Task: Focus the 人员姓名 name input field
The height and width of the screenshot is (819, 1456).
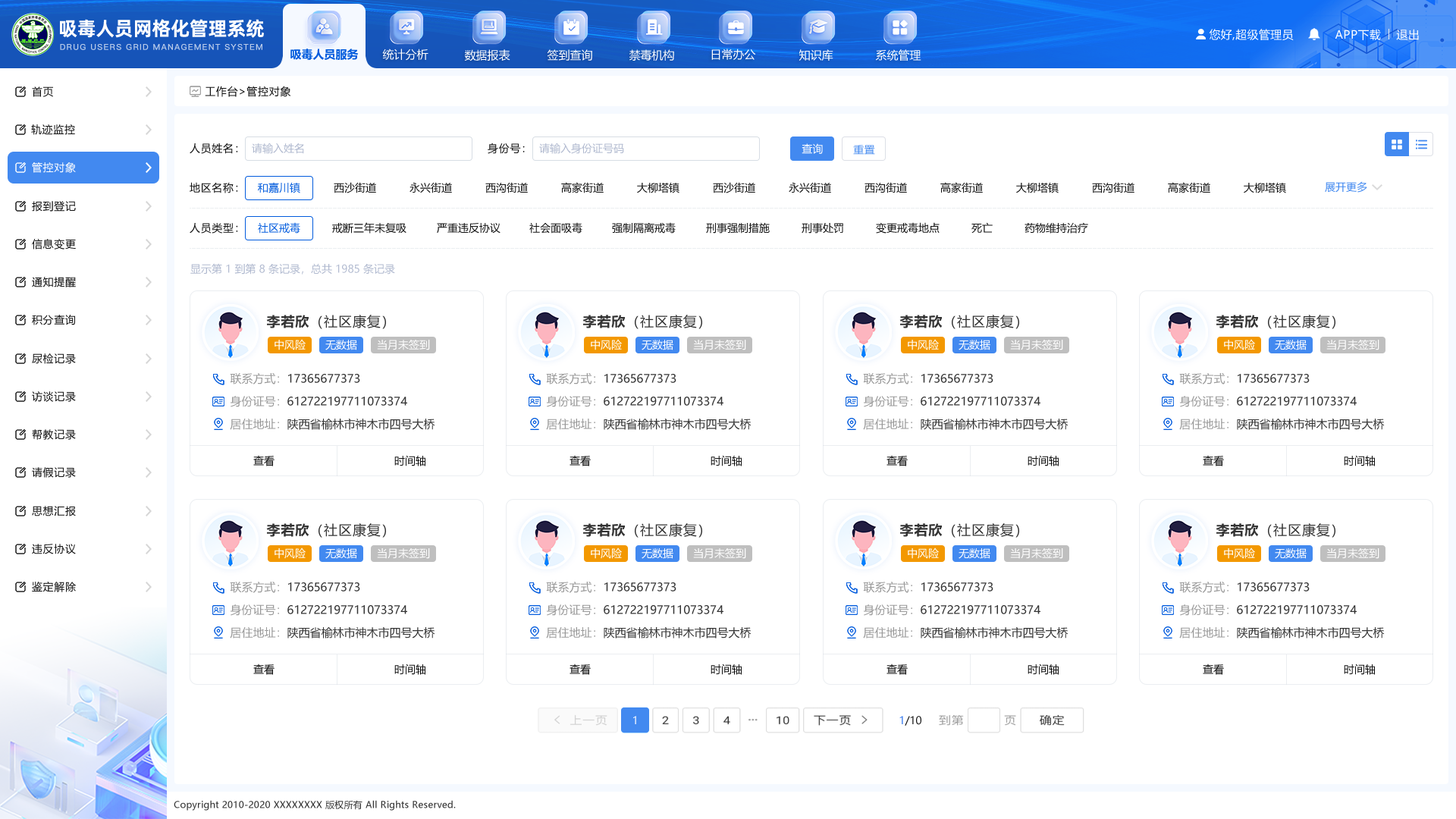Action: pos(358,149)
